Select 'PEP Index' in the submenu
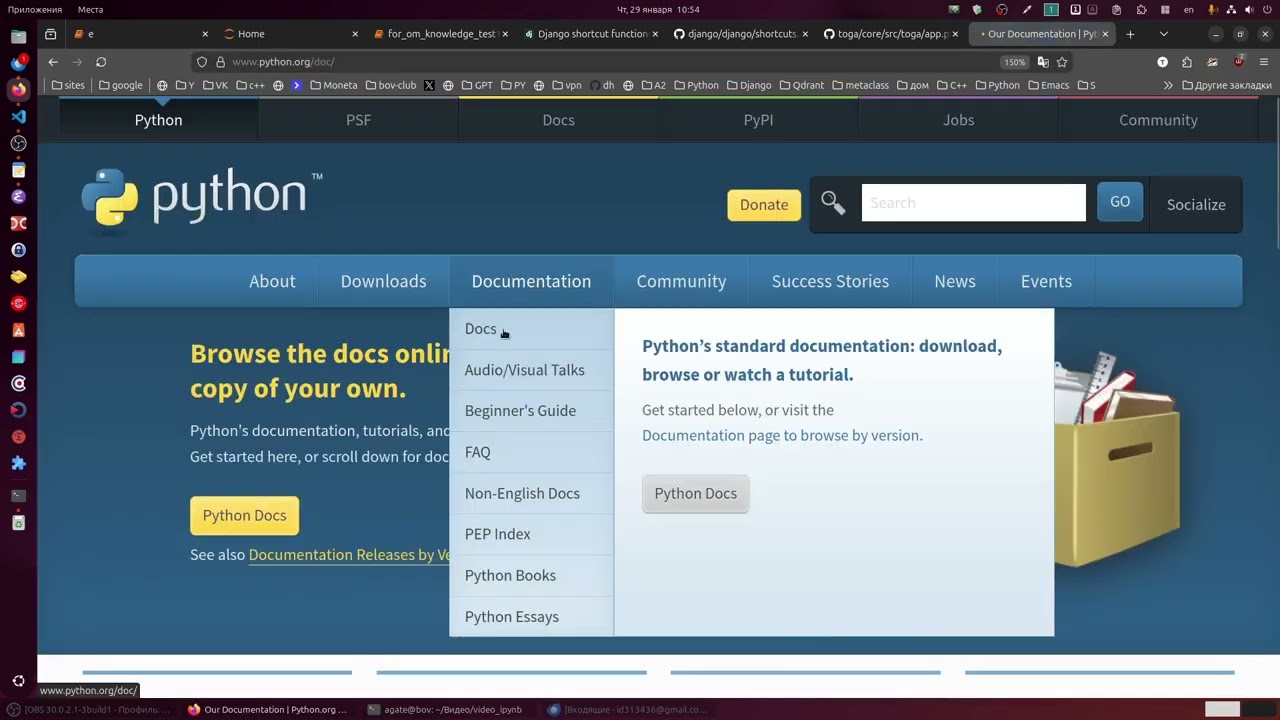 [x=531, y=534]
